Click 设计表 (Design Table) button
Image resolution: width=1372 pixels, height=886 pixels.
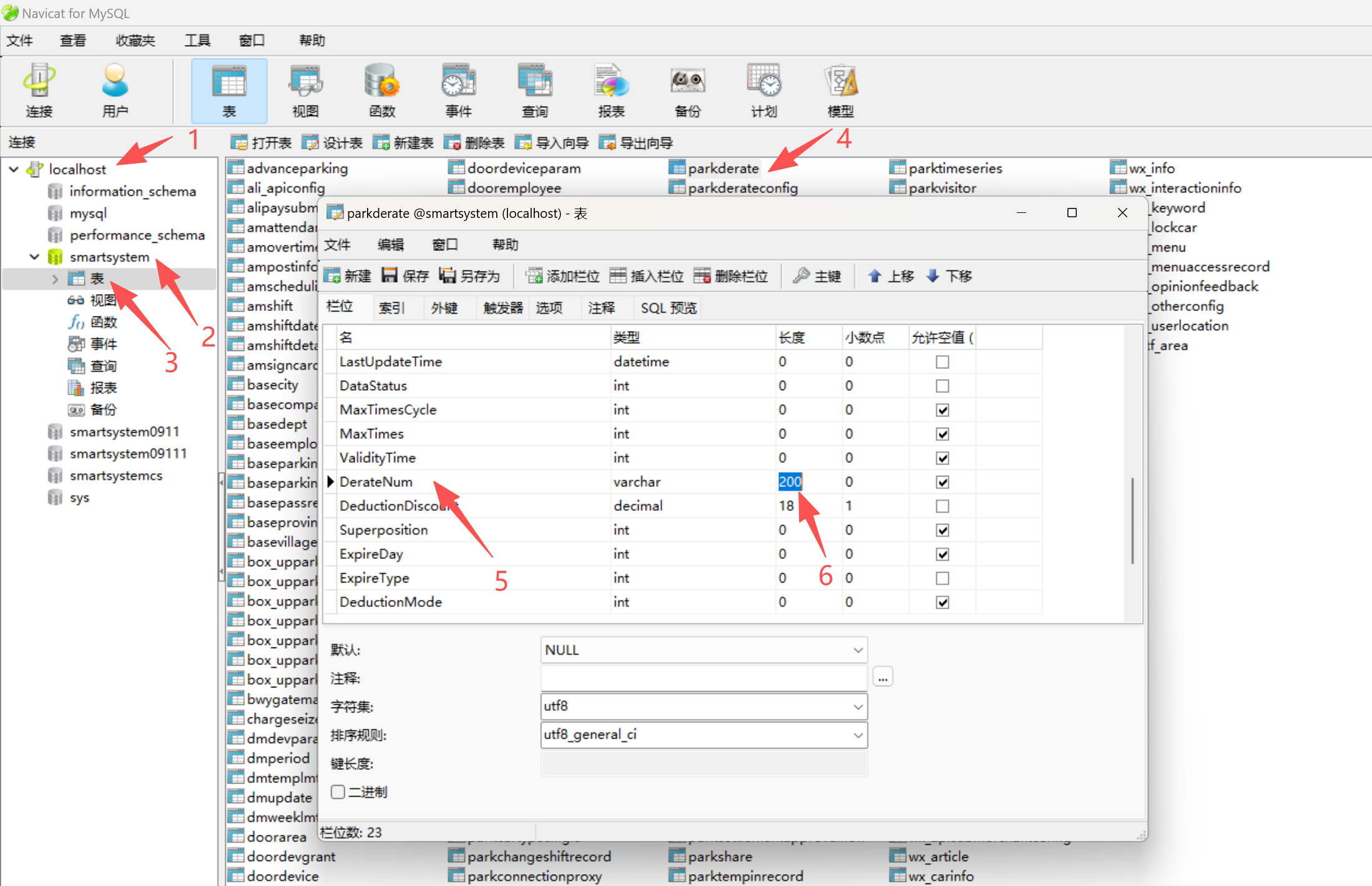[333, 143]
